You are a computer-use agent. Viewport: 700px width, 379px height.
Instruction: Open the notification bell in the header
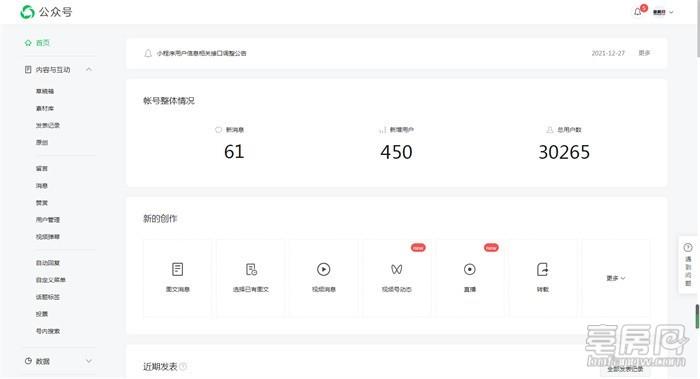point(638,12)
